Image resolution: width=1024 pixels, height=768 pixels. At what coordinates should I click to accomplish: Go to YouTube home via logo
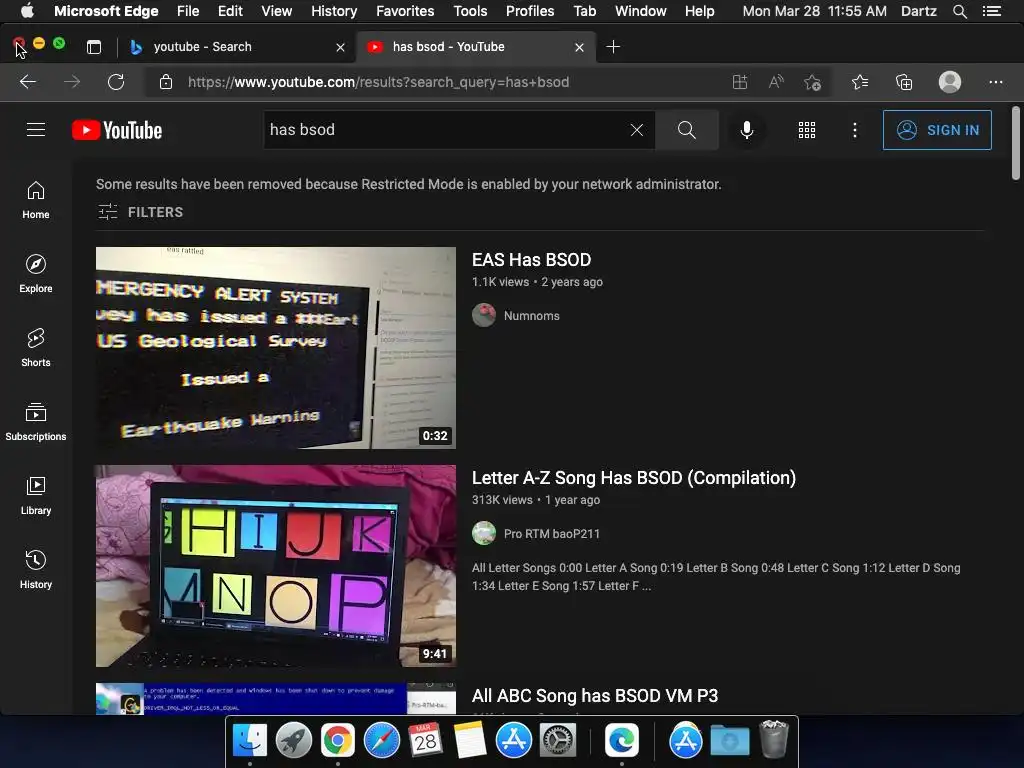pos(117,130)
